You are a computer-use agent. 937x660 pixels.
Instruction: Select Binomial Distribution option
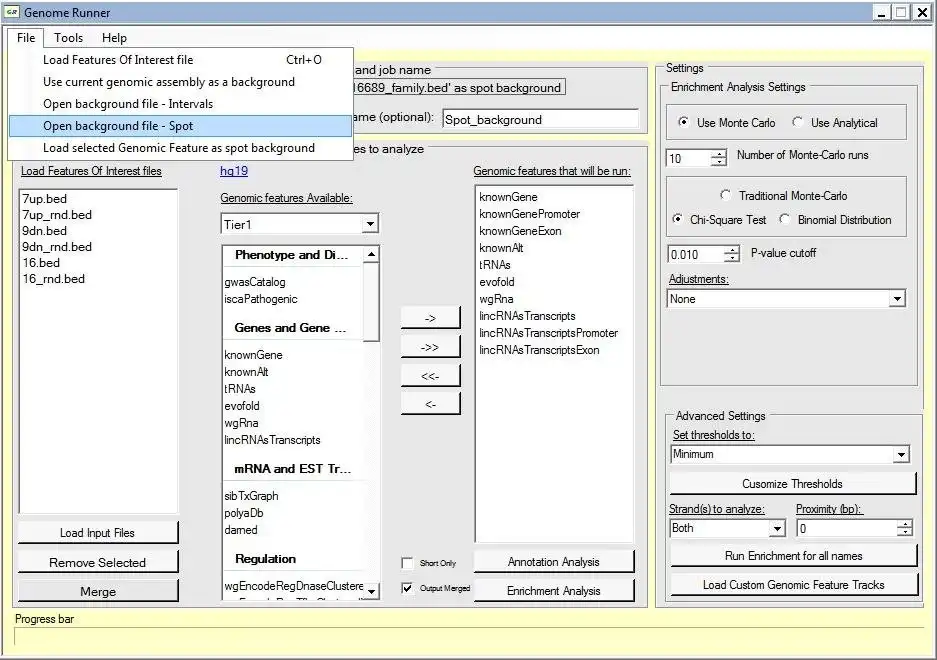(785, 219)
